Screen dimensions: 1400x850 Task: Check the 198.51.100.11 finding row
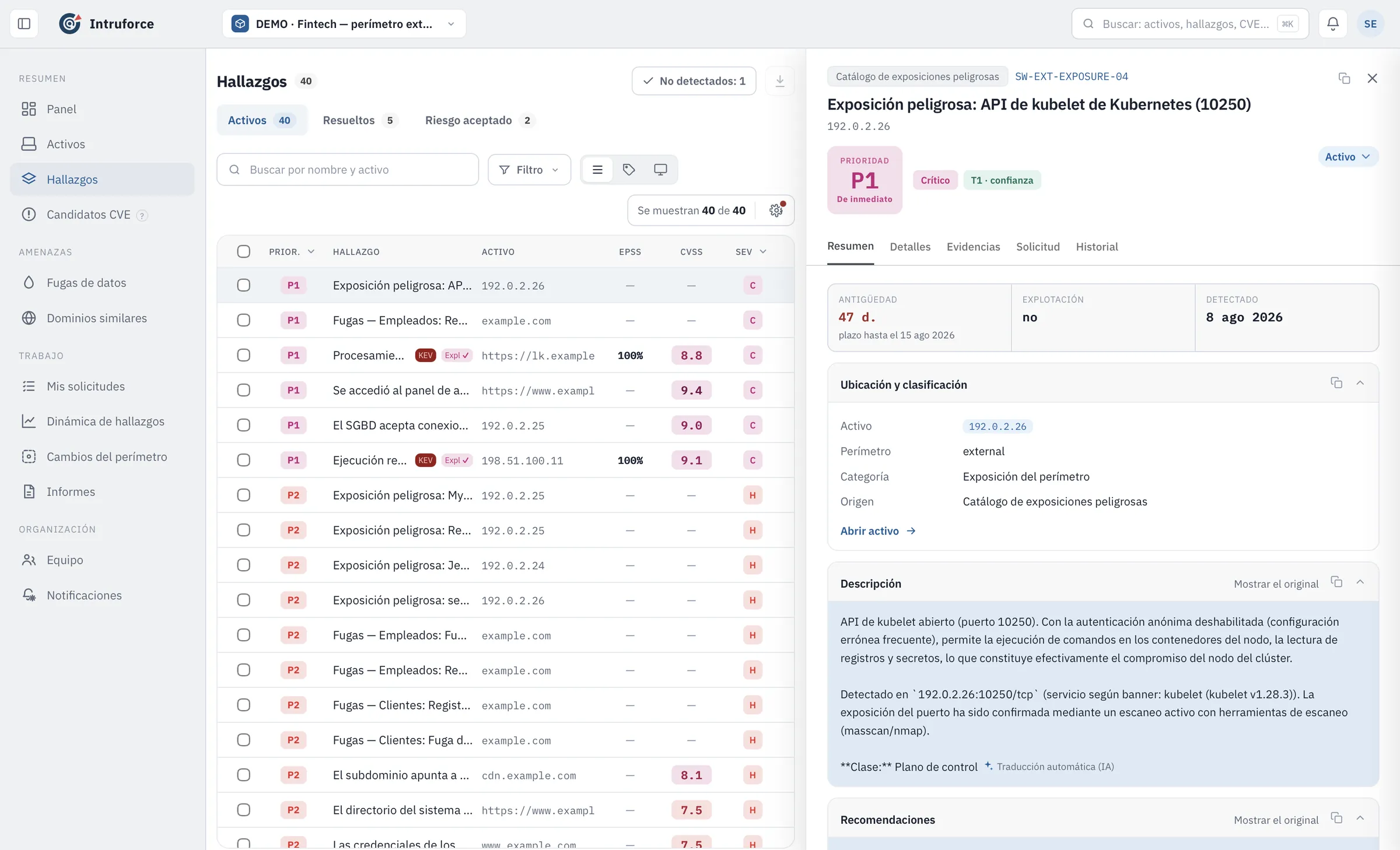(x=244, y=460)
